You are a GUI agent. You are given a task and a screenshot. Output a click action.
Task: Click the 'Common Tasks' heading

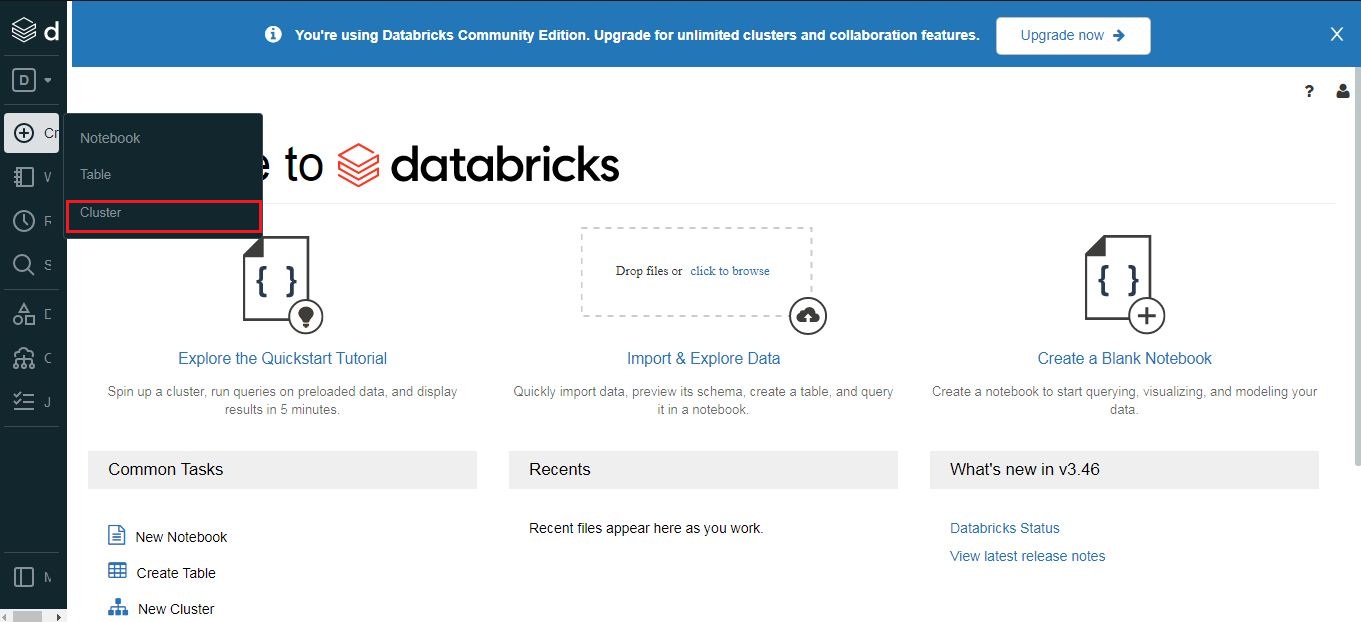pyautogui.click(x=166, y=469)
